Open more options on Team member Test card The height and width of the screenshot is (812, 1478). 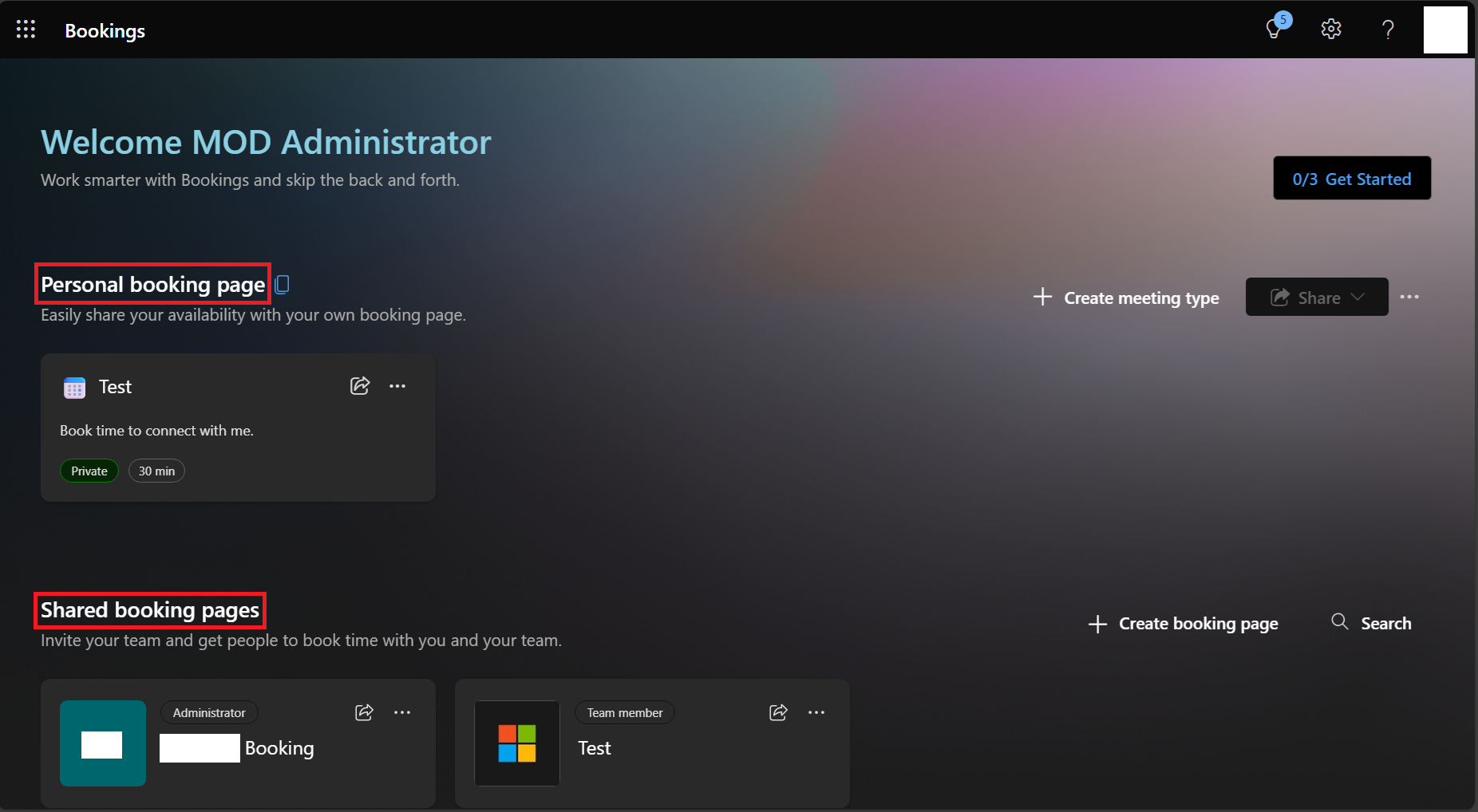(816, 712)
